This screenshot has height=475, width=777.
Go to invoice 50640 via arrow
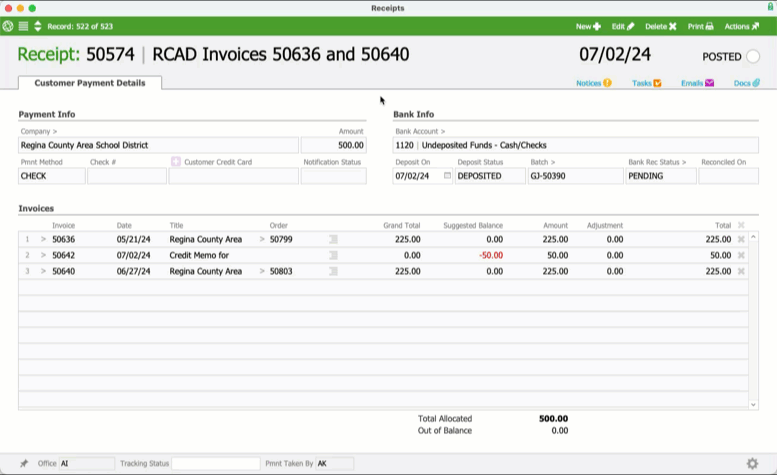click(43, 271)
